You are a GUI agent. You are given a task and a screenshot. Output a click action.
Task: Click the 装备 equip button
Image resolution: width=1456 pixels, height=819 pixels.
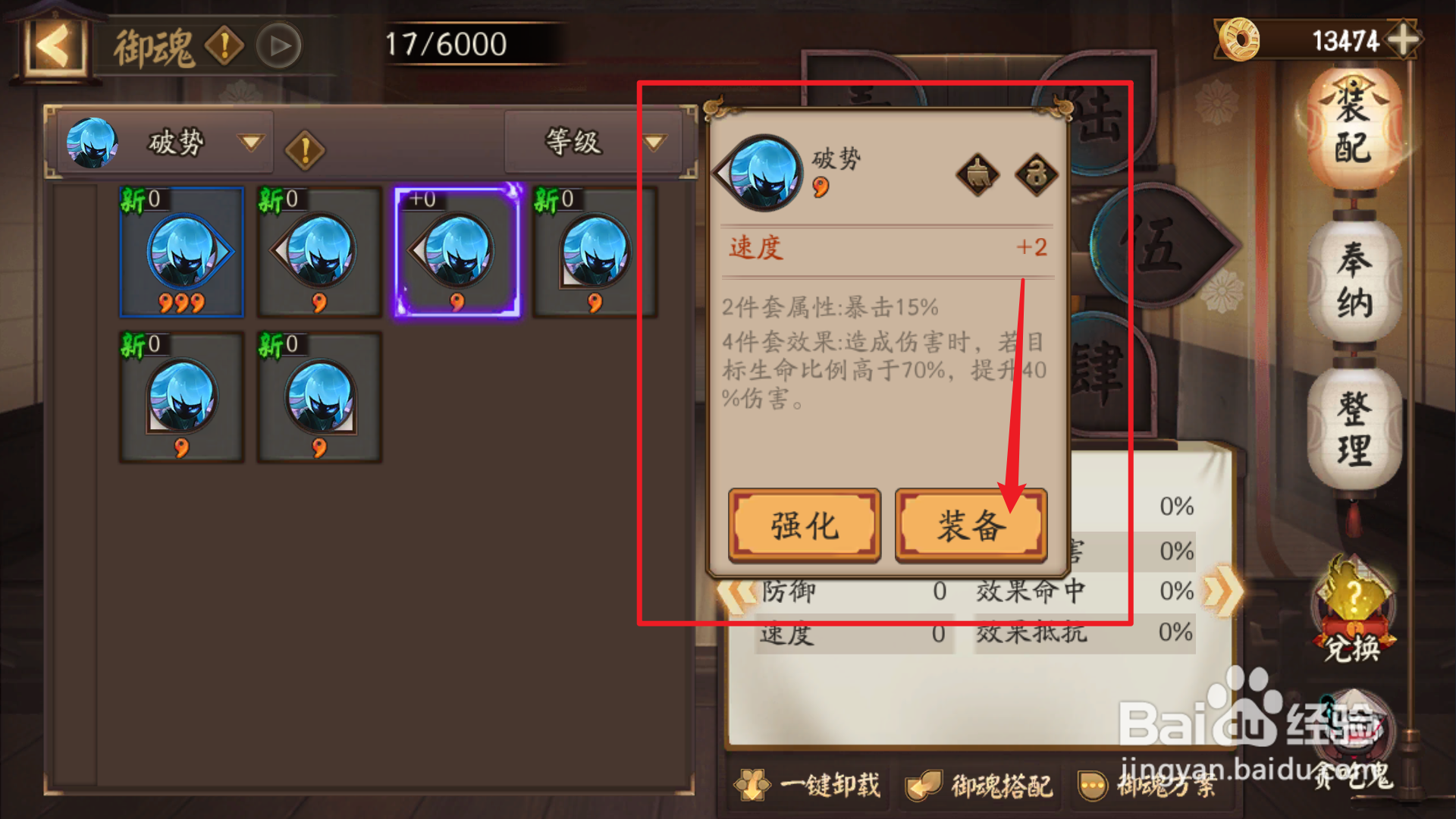point(971,526)
